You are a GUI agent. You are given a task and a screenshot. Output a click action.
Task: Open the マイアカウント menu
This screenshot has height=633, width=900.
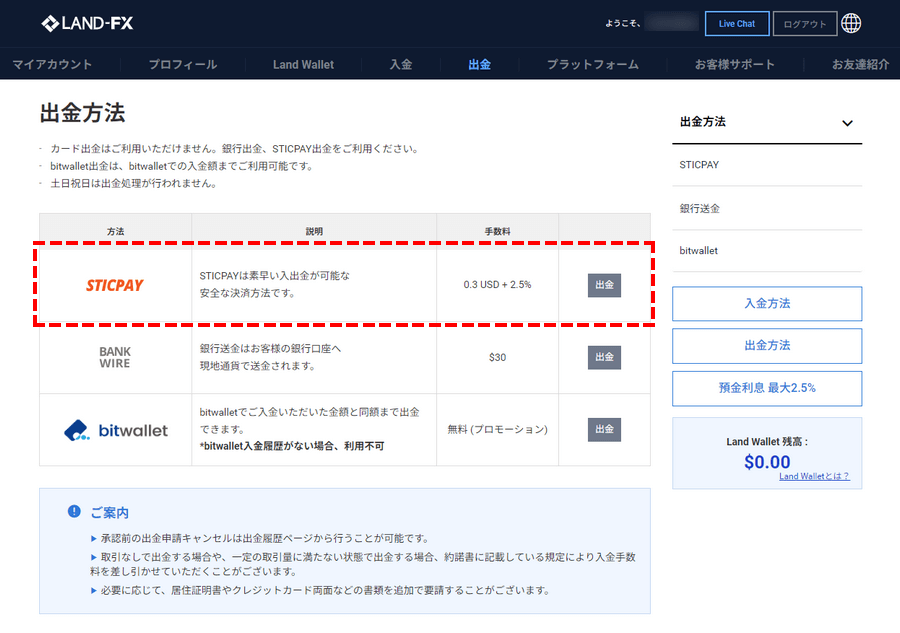pos(52,64)
